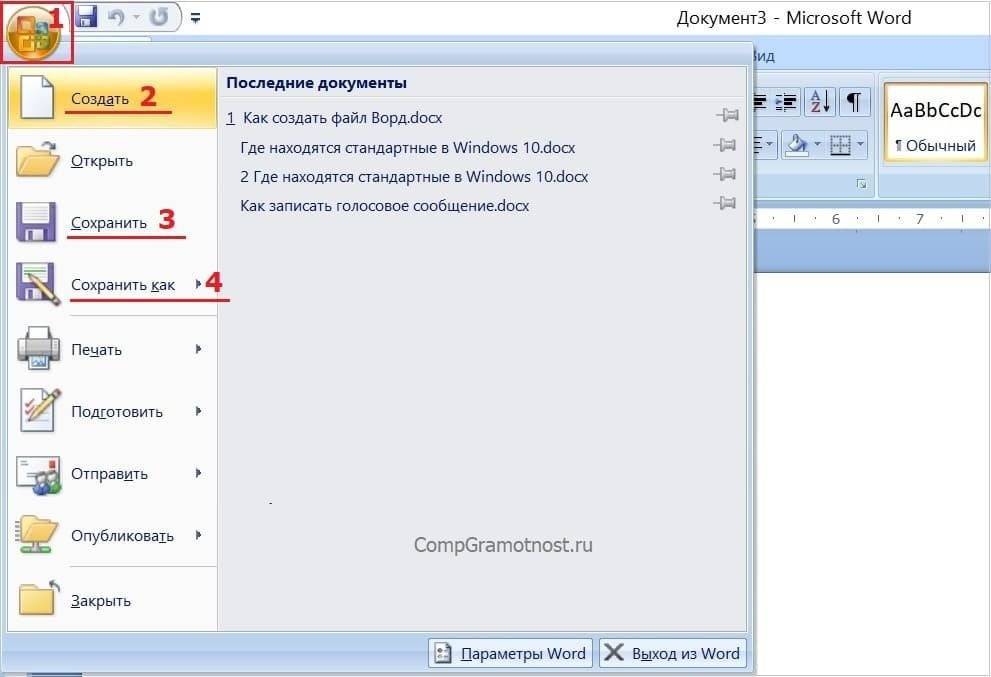The height and width of the screenshot is (677, 991).
Task: Click the alphabetical Sort icon
Action: click(x=820, y=102)
